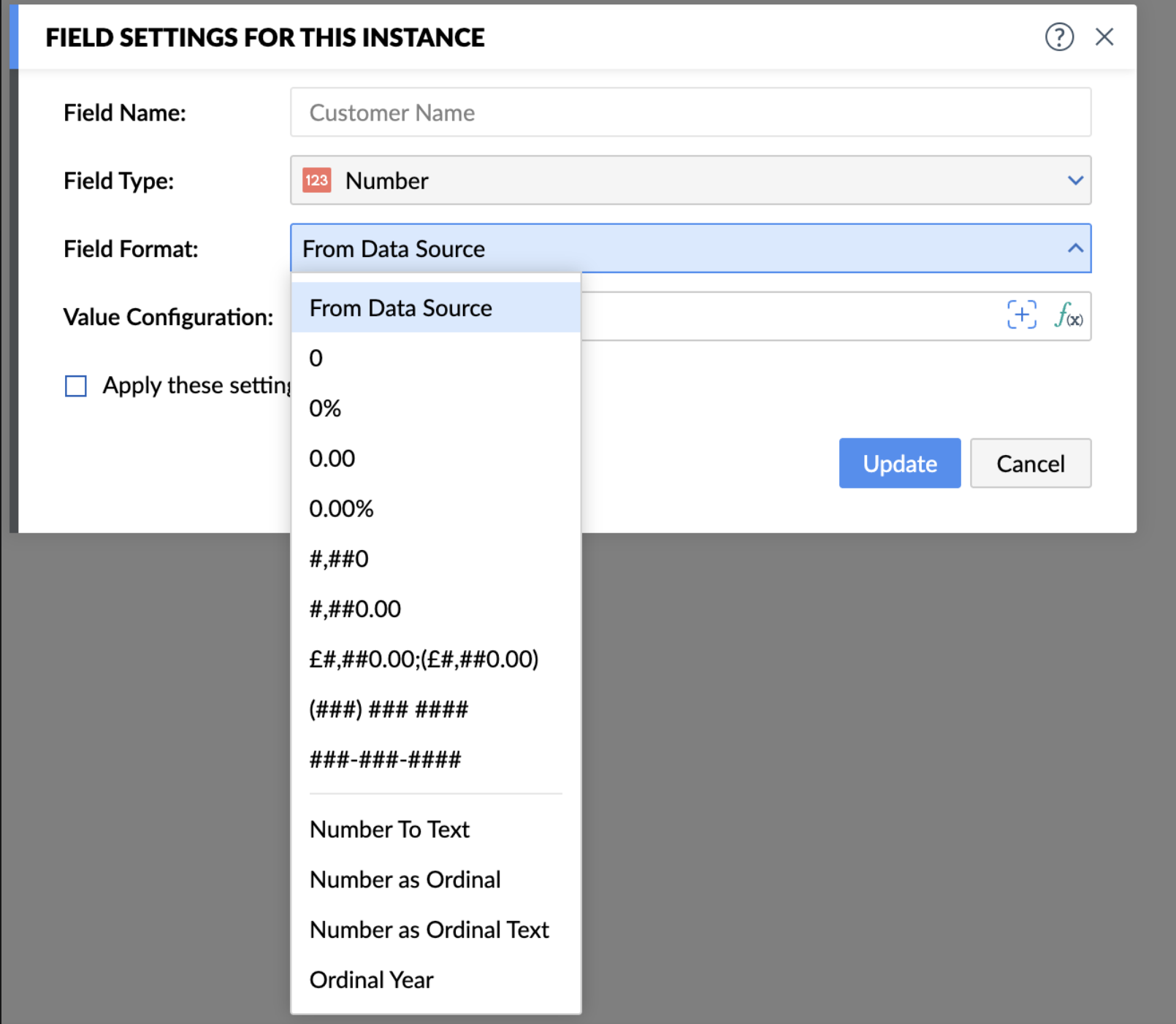This screenshot has height=1024, width=1176.
Task: Select Number To Text format
Action: [x=389, y=830]
